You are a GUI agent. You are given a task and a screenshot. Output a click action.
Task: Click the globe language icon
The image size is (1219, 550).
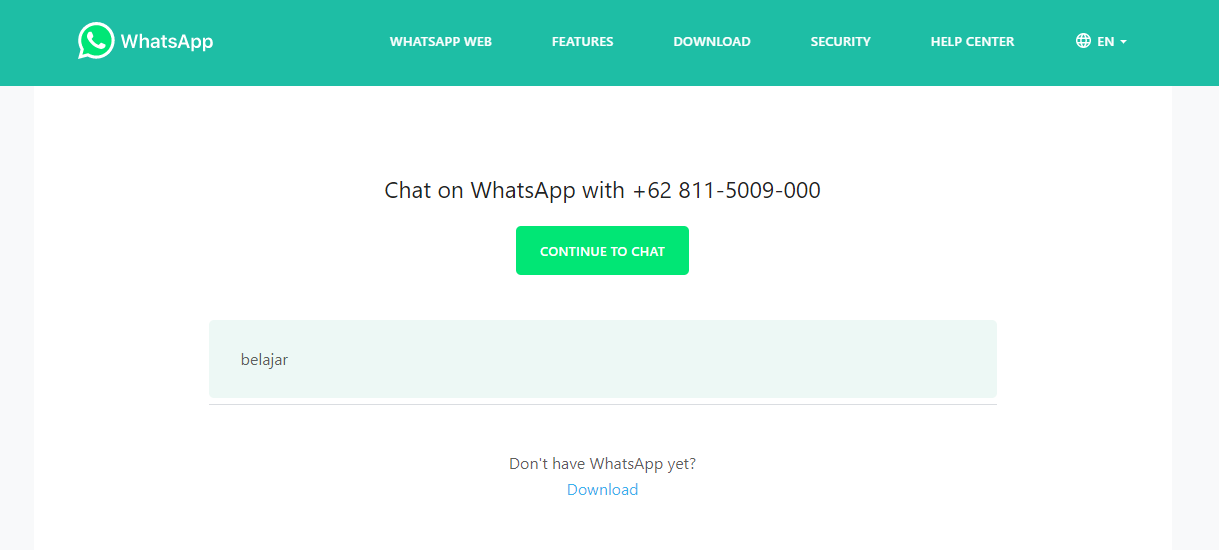pyautogui.click(x=1083, y=41)
